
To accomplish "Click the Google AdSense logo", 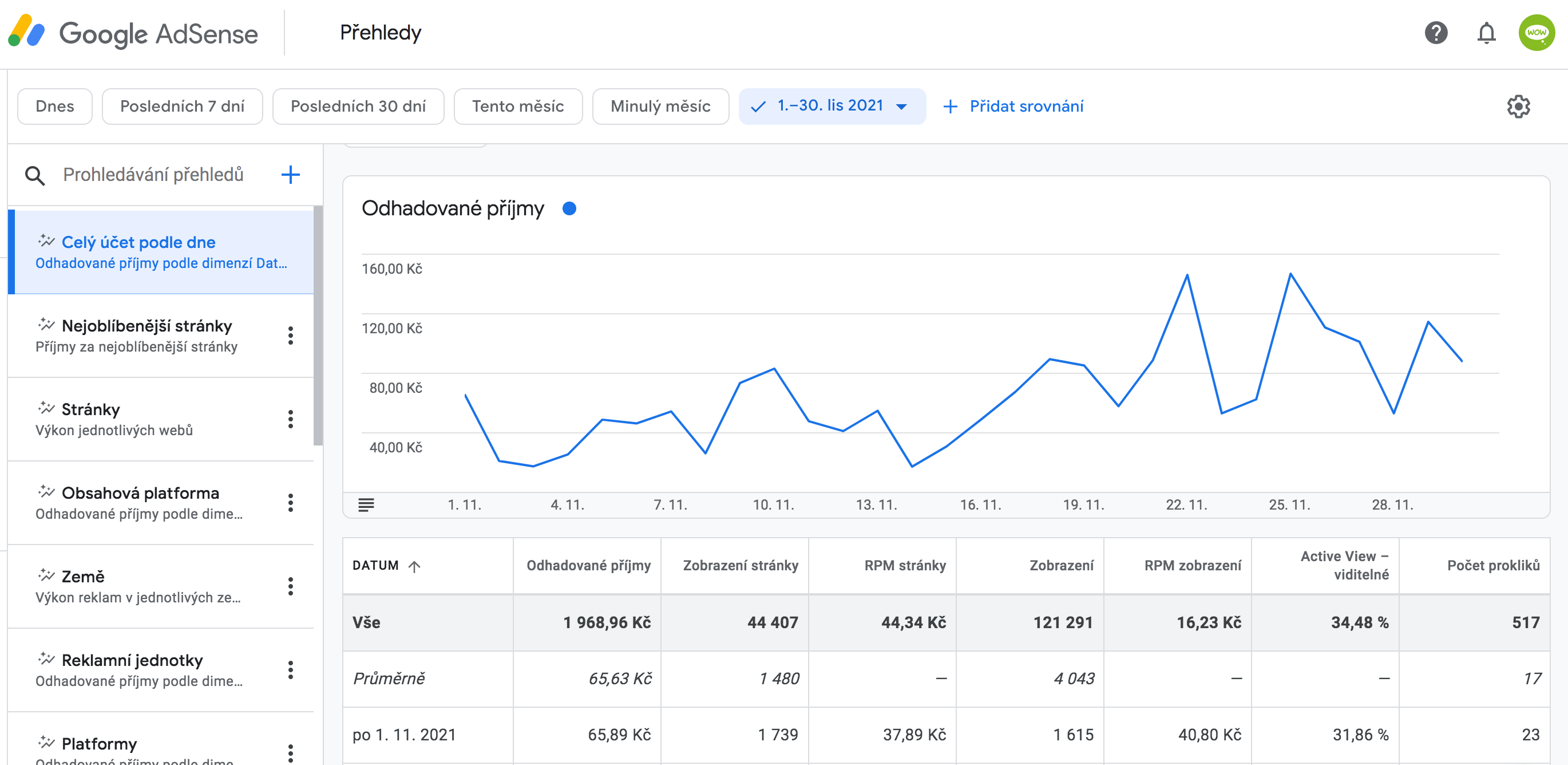I will point(133,33).
